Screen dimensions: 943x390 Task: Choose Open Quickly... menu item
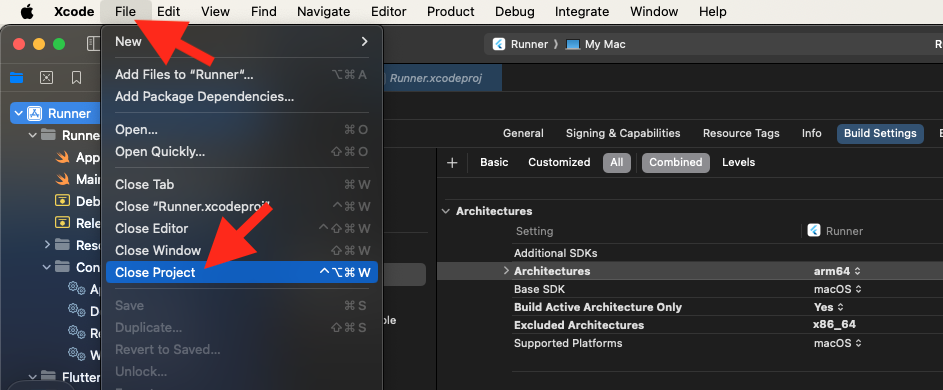pyautogui.click(x=242, y=151)
